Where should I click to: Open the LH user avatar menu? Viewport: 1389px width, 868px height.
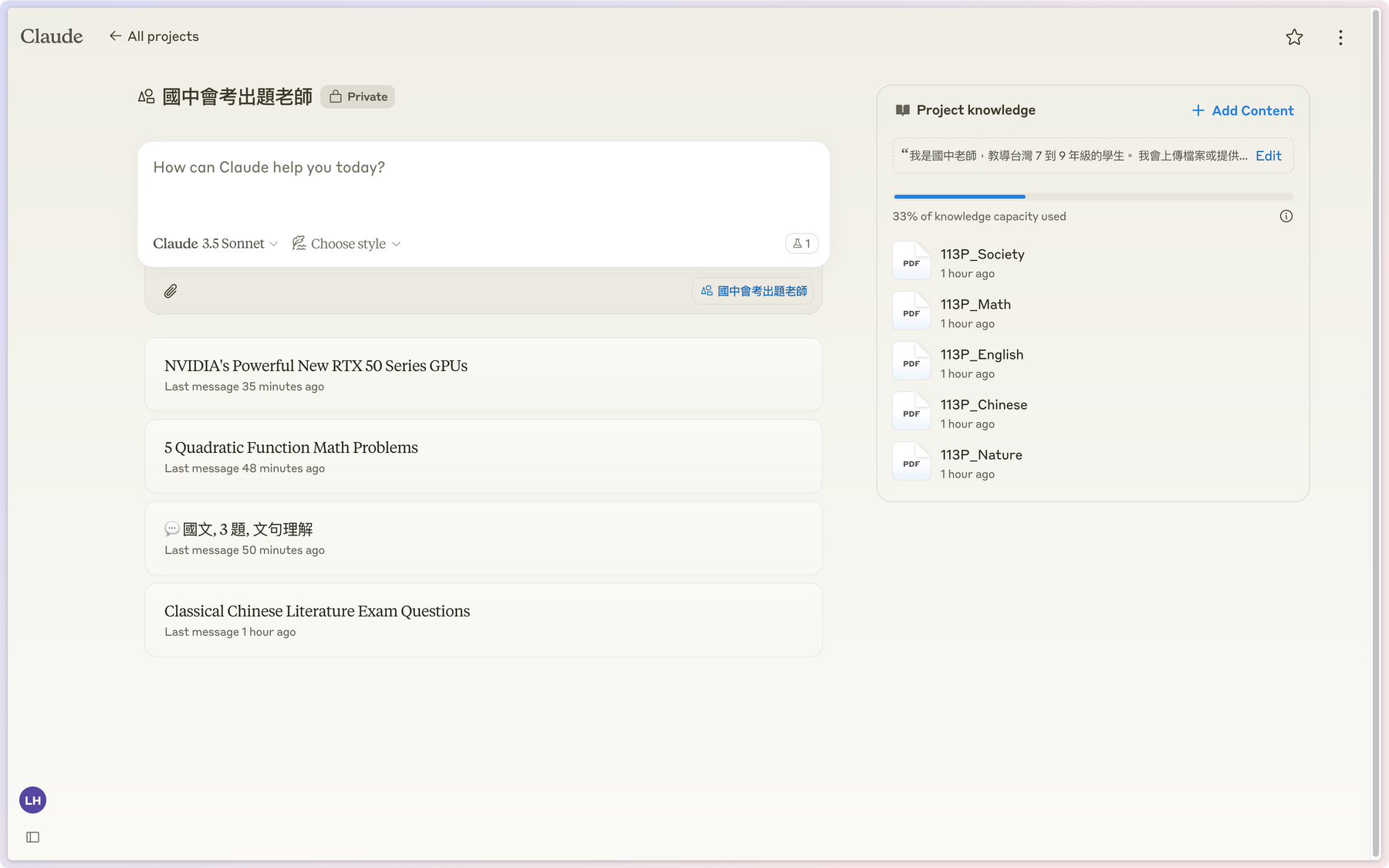coord(32,800)
